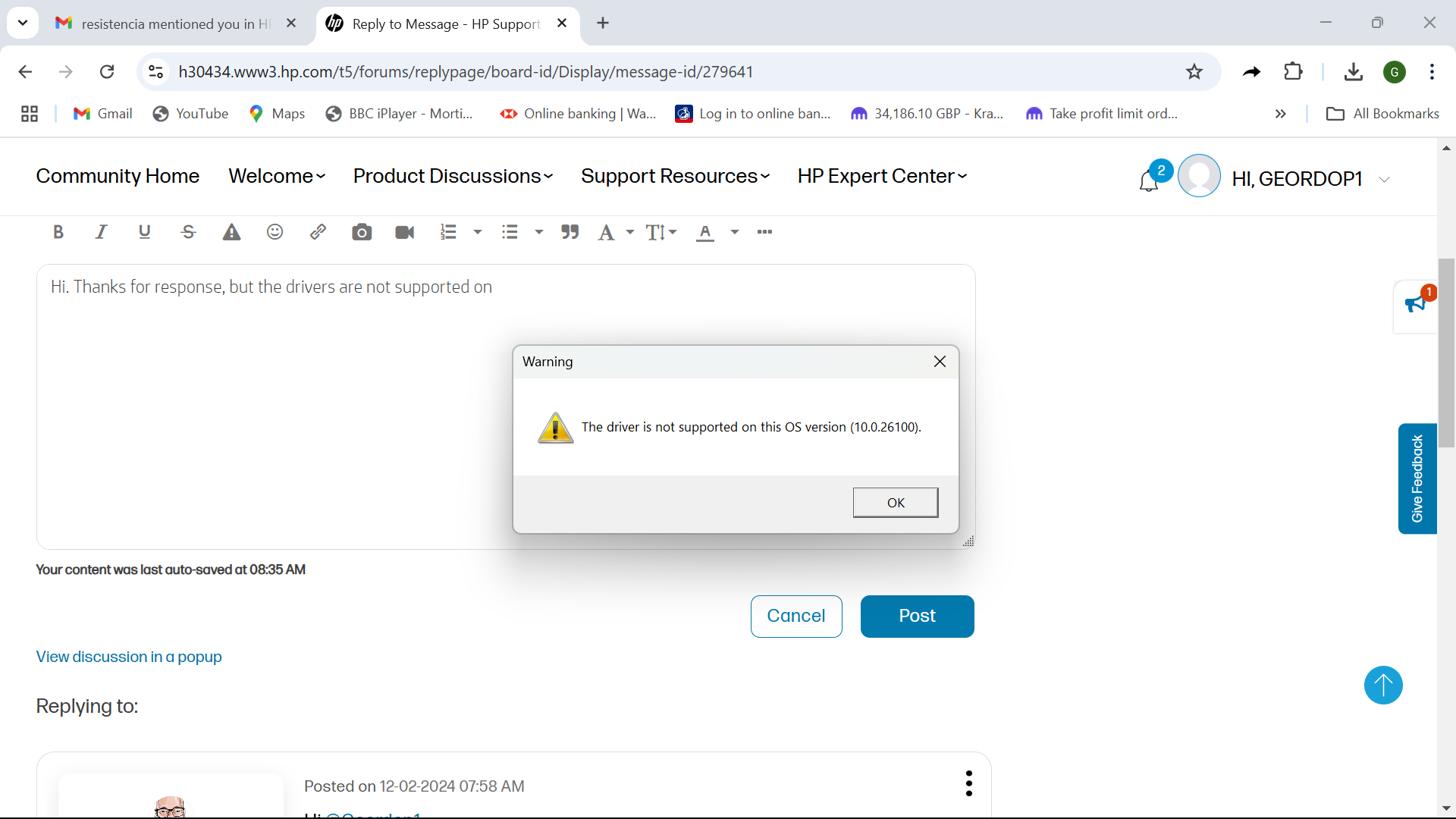Click text color A swatch button
Viewport: 1456px width, 819px height.
[x=705, y=232]
